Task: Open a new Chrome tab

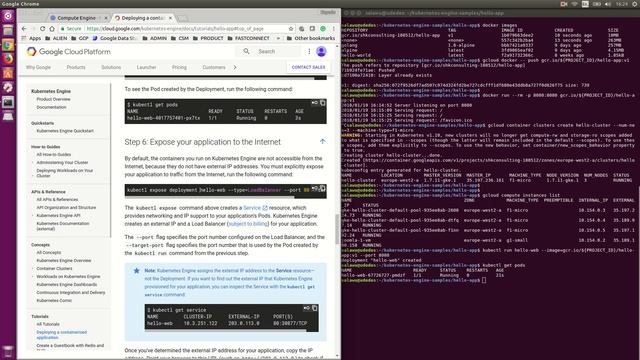Action: pyautogui.click(x=182, y=18)
